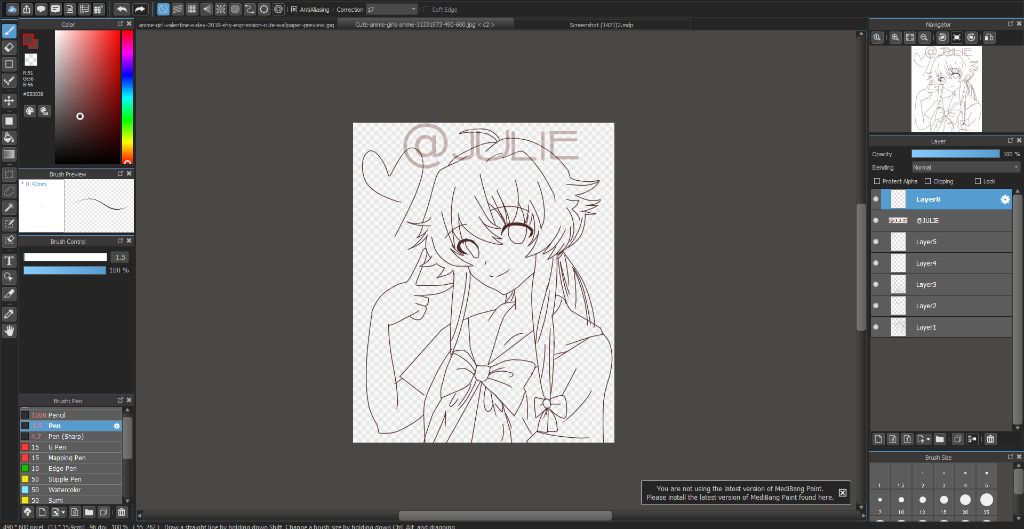Toggle the AntiAliasing checkbox
This screenshot has height=529, width=1024.
point(294,10)
